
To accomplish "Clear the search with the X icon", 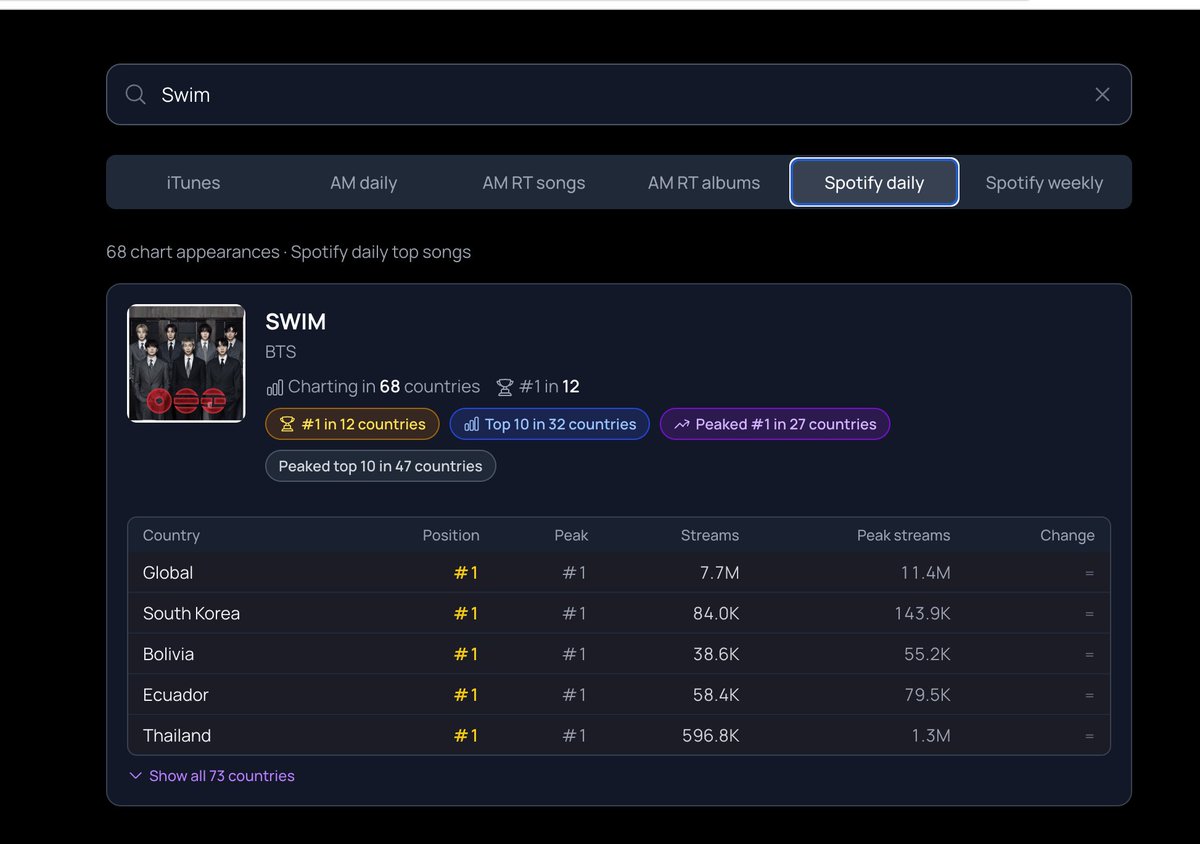I will pyautogui.click(x=1102, y=95).
